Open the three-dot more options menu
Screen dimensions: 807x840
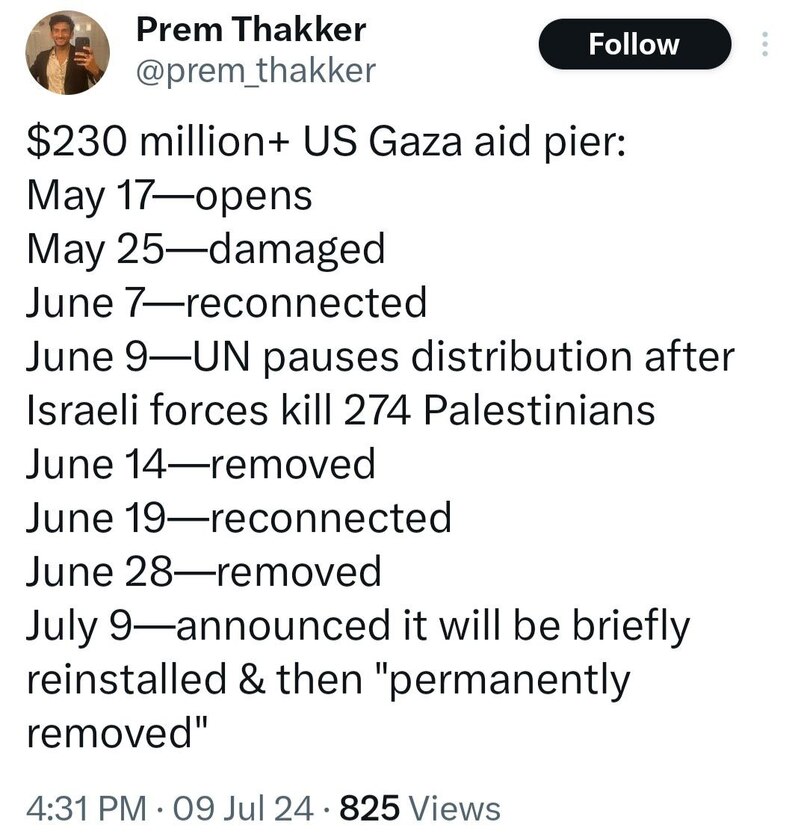coord(765,44)
